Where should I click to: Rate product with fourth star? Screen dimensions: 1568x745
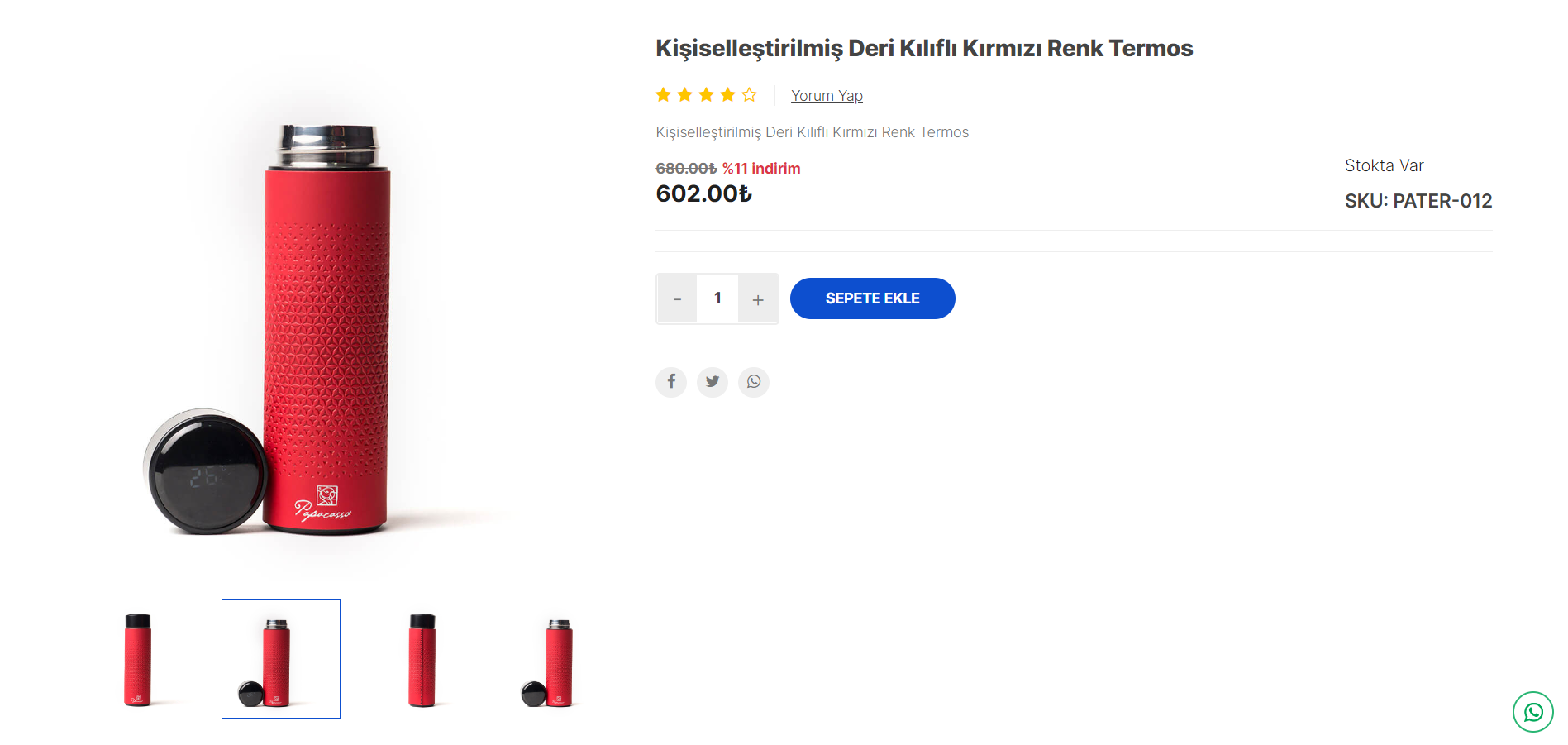pos(727,95)
